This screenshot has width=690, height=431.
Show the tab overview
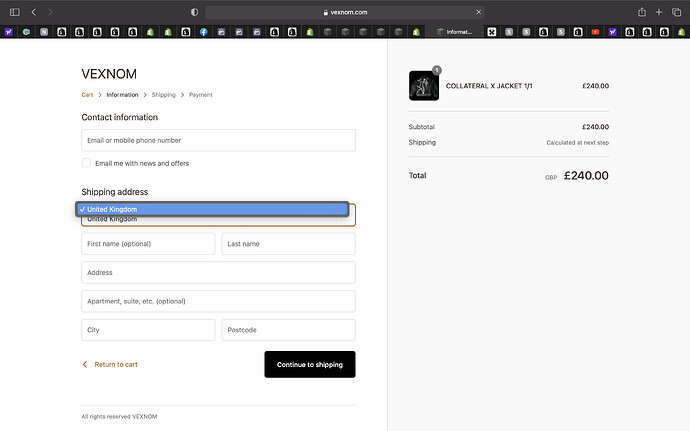tap(676, 12)
